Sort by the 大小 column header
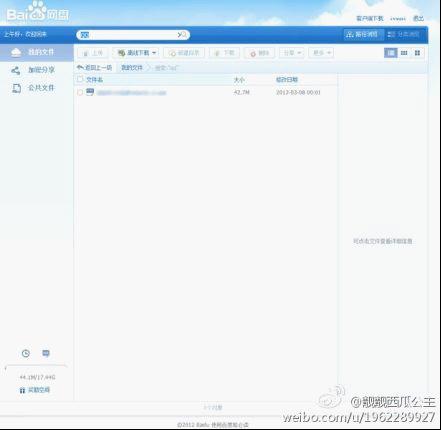Image resolution: width=441 pixels, height=430 pixels. (239, 80)
